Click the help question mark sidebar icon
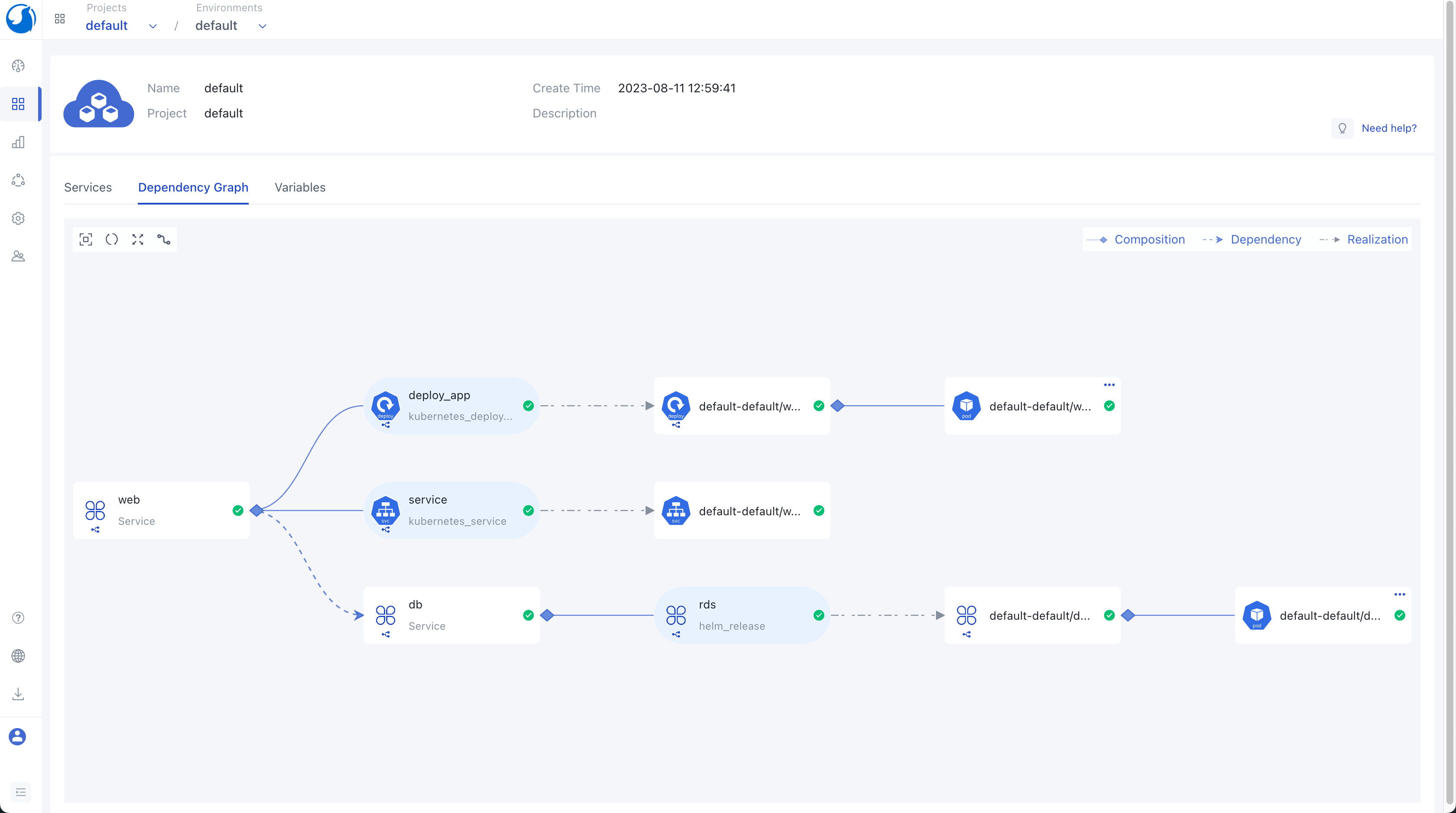Screen dimensions: 1456x813 pos(18,618)
